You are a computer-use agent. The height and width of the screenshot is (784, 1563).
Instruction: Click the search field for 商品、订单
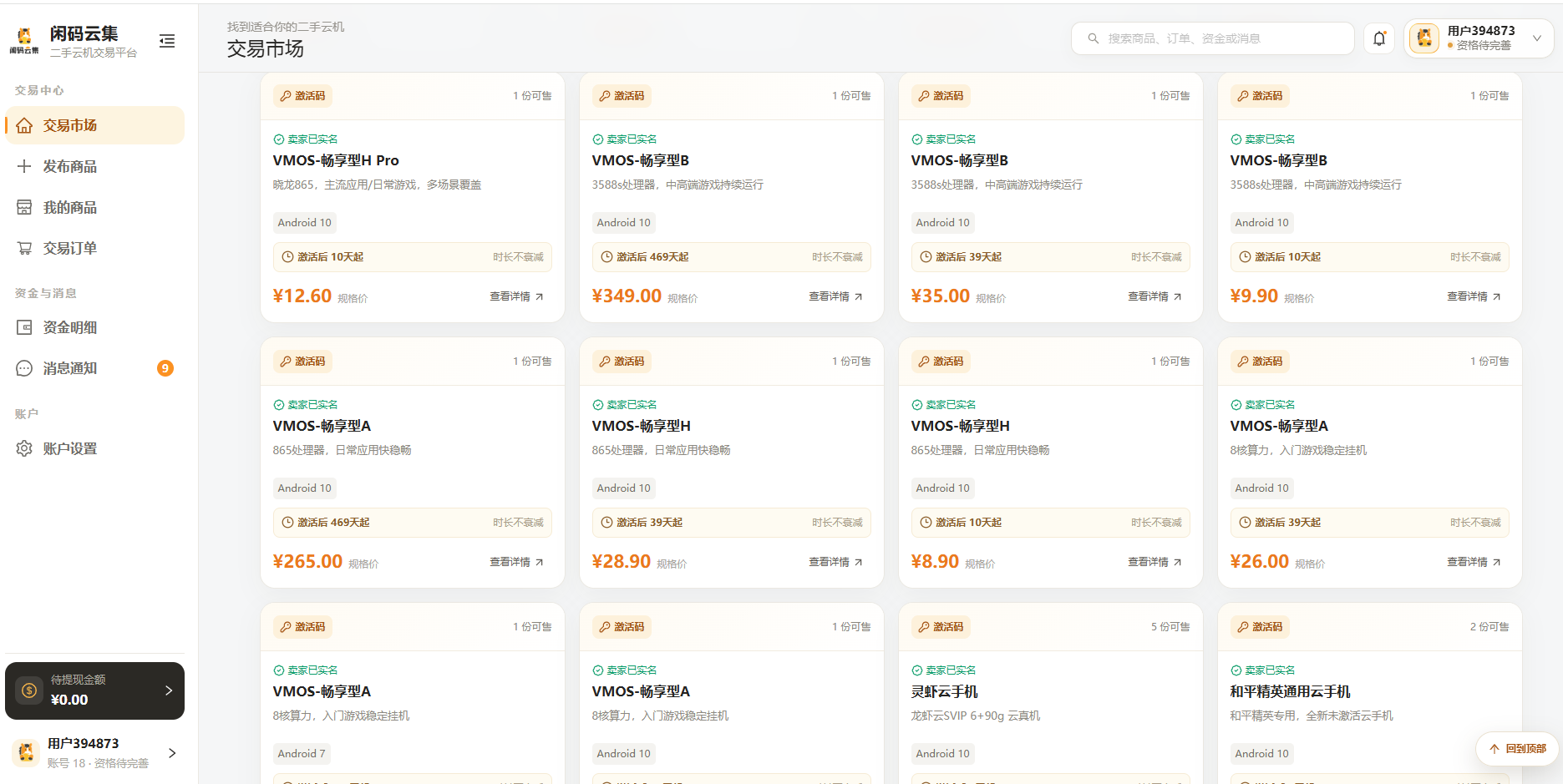1212,38
